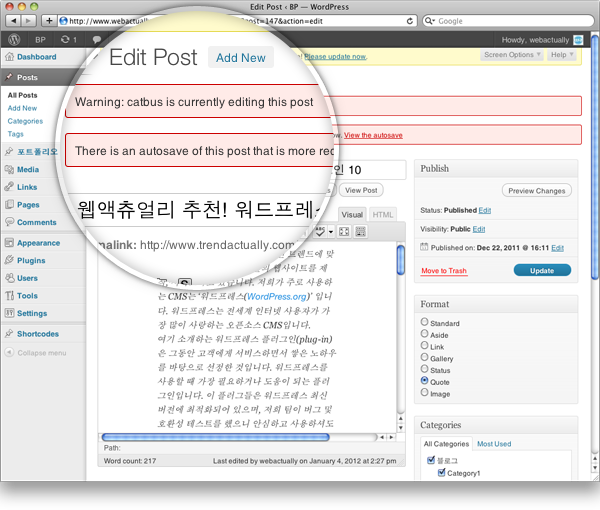Click the Plugins sidebar icon
This screenshot has height=510, width=600.
tap(9, 260)
